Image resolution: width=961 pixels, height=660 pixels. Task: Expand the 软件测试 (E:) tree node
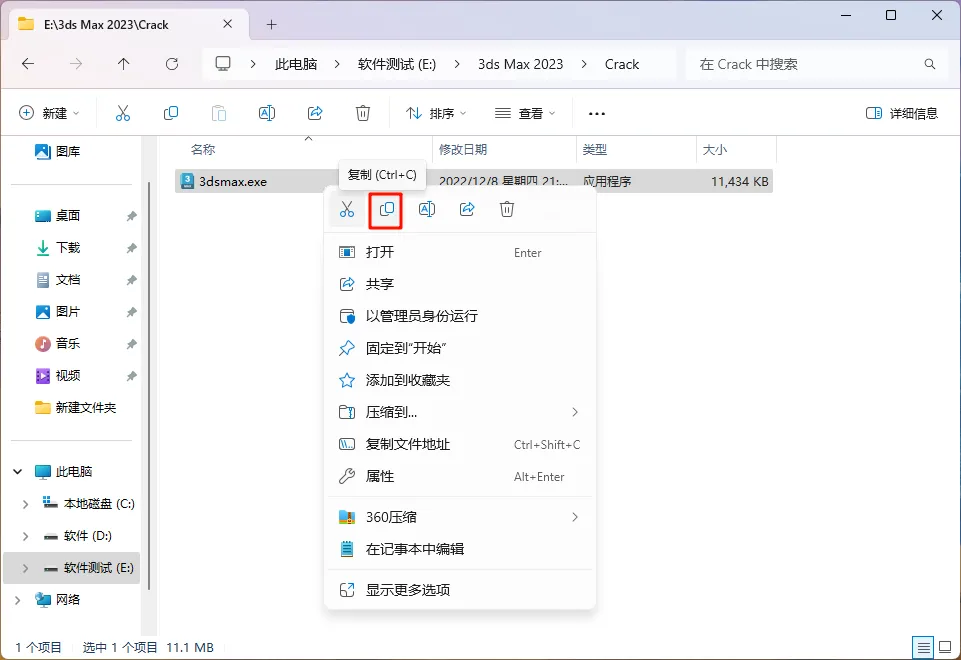click(25, 568)
